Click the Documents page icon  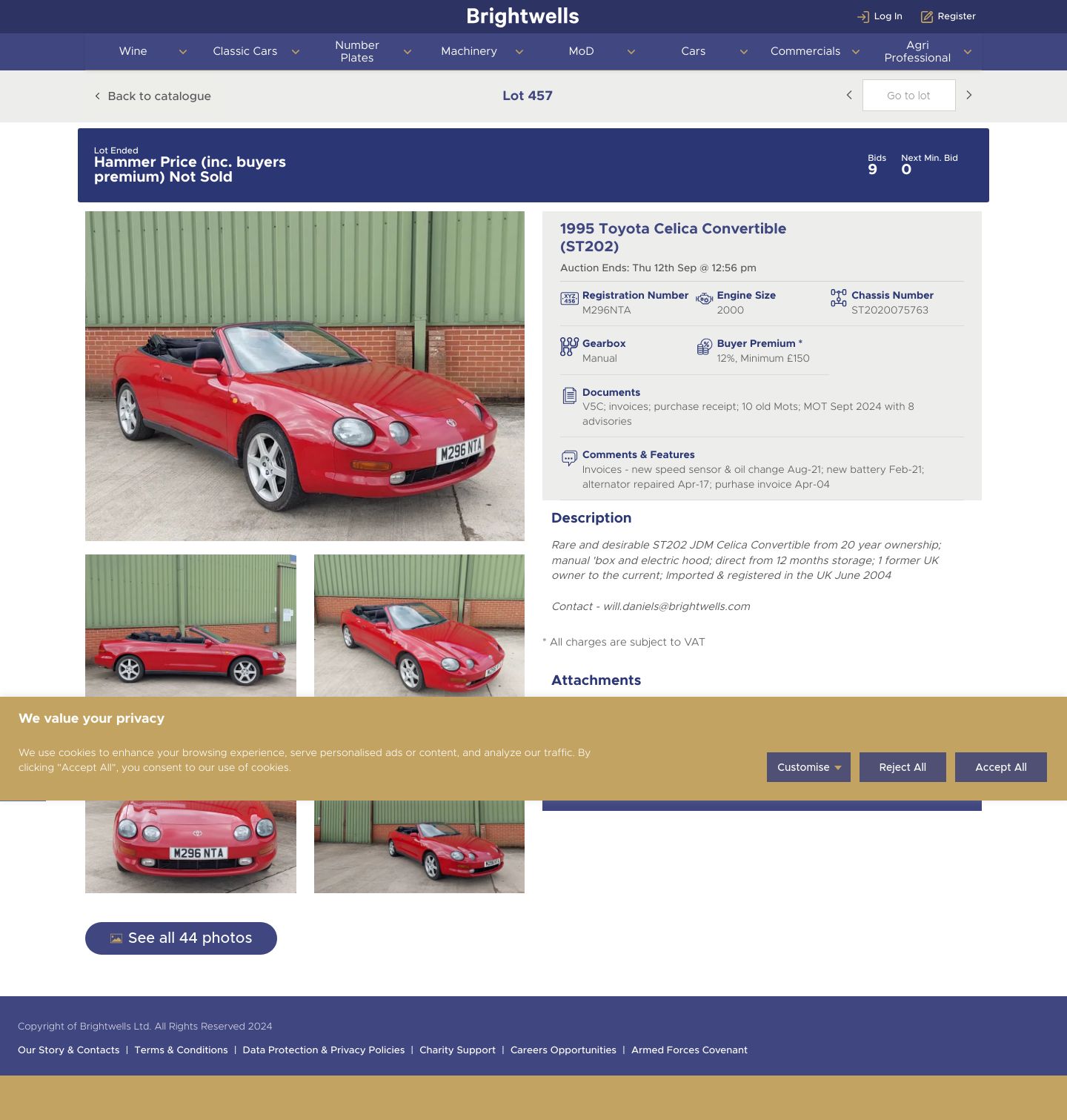click(569, 396)
